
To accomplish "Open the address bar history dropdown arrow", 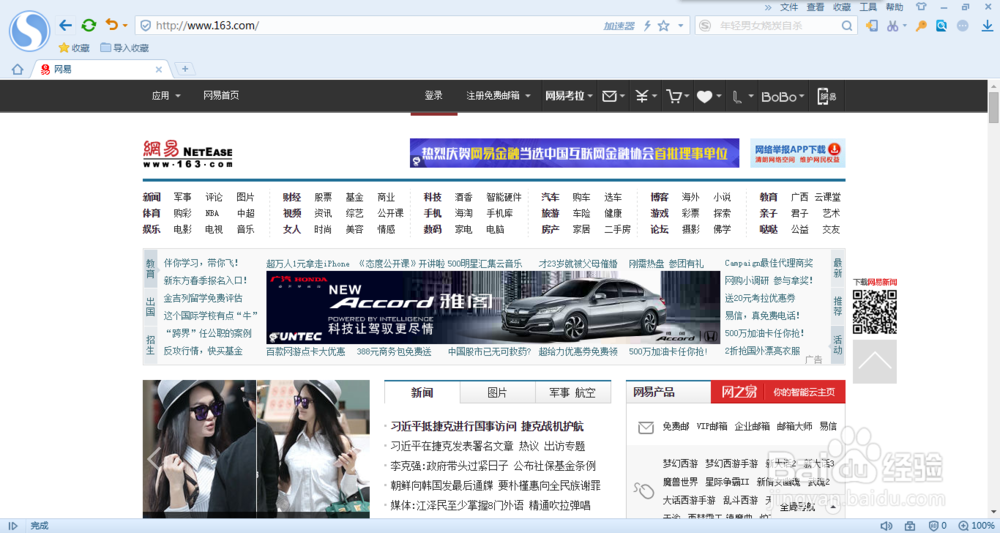I will (x=680, y=26).
